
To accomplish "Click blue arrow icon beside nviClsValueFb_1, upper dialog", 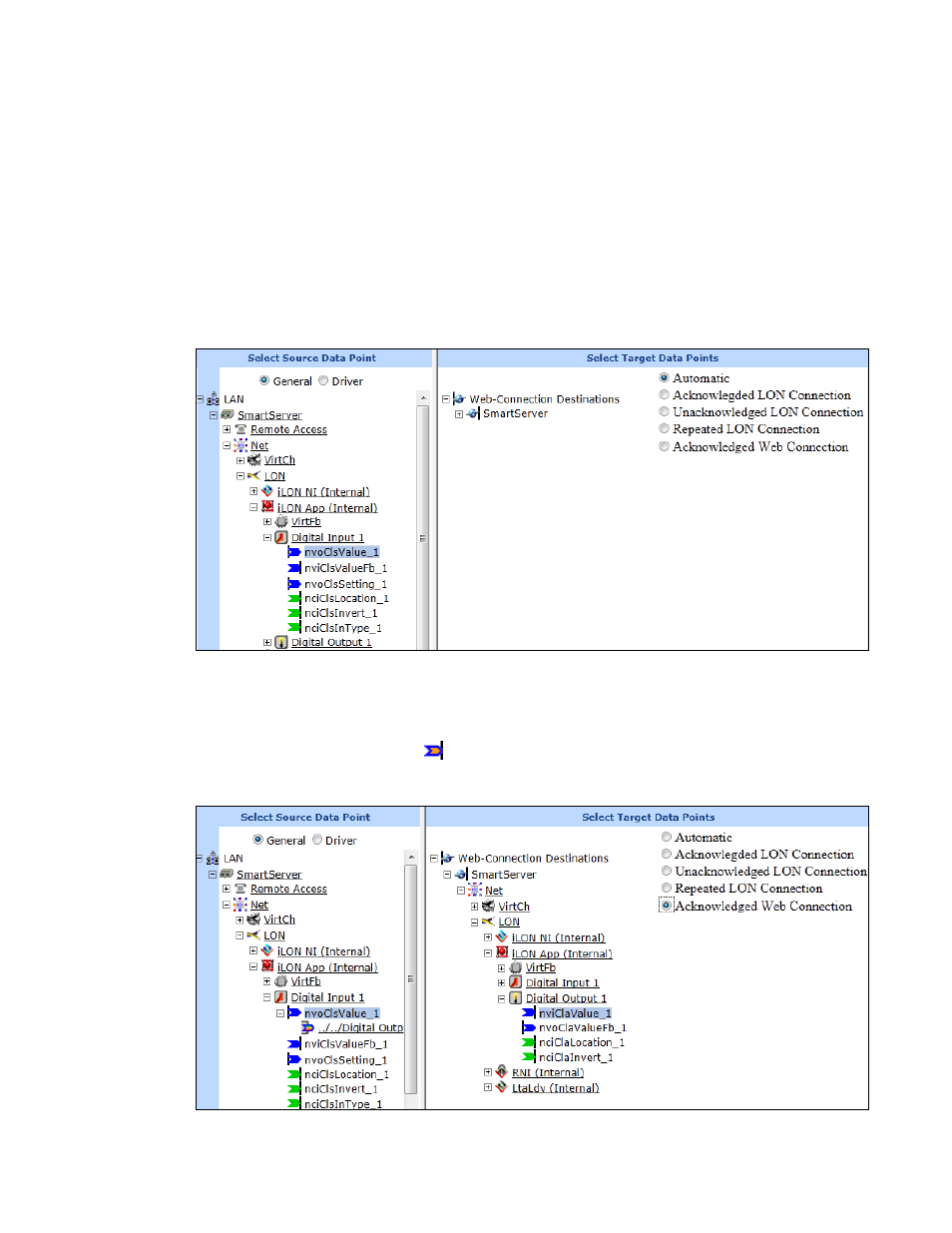I will (294, 568).
